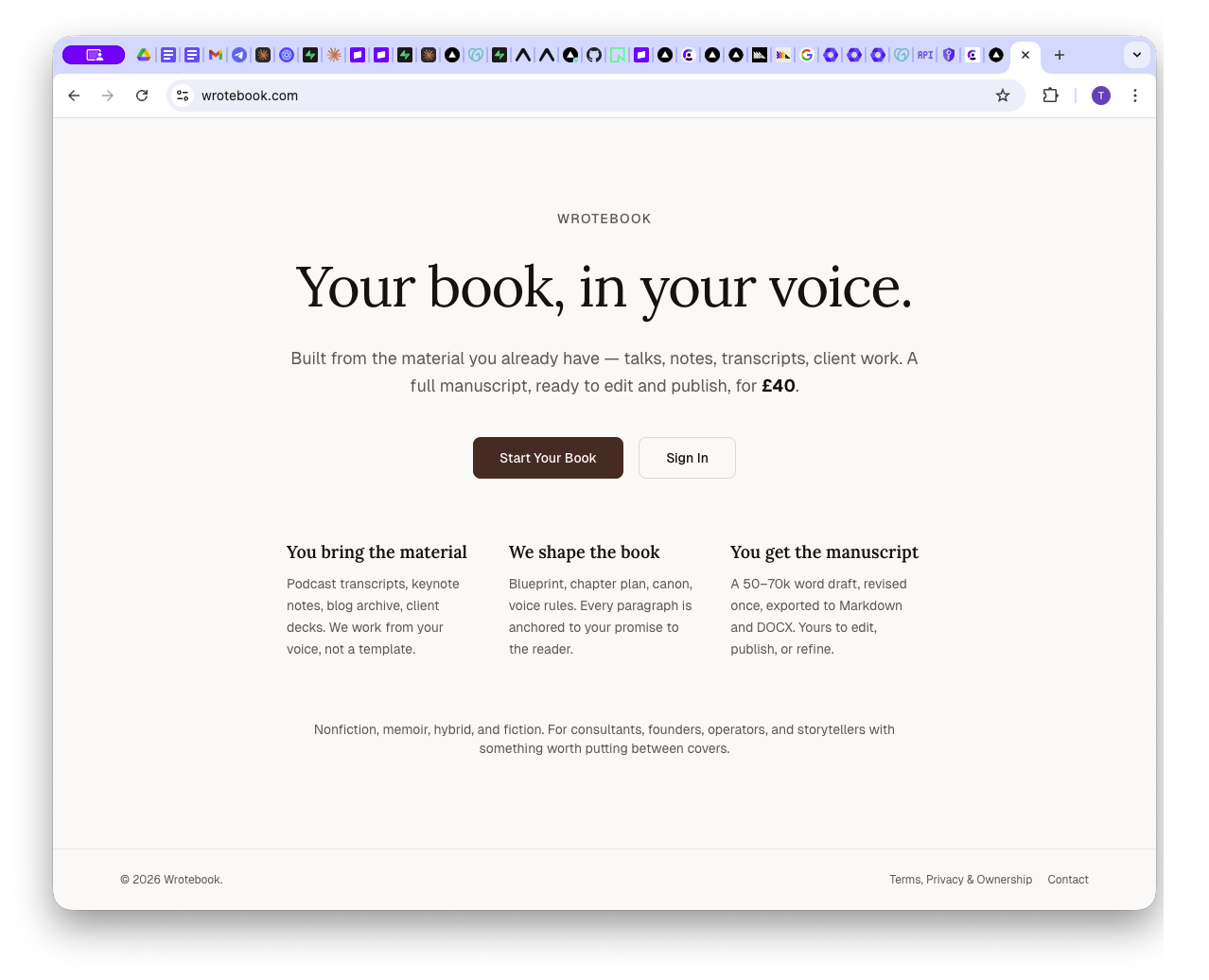The width and height of the screenshot is (1209, 980).
Task: Switch to the Gmail tab
Action: tap(216, 55)
